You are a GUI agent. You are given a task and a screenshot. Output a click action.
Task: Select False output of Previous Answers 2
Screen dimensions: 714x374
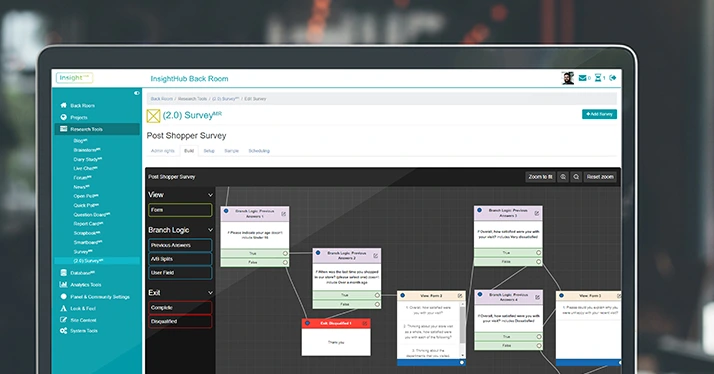377,304
